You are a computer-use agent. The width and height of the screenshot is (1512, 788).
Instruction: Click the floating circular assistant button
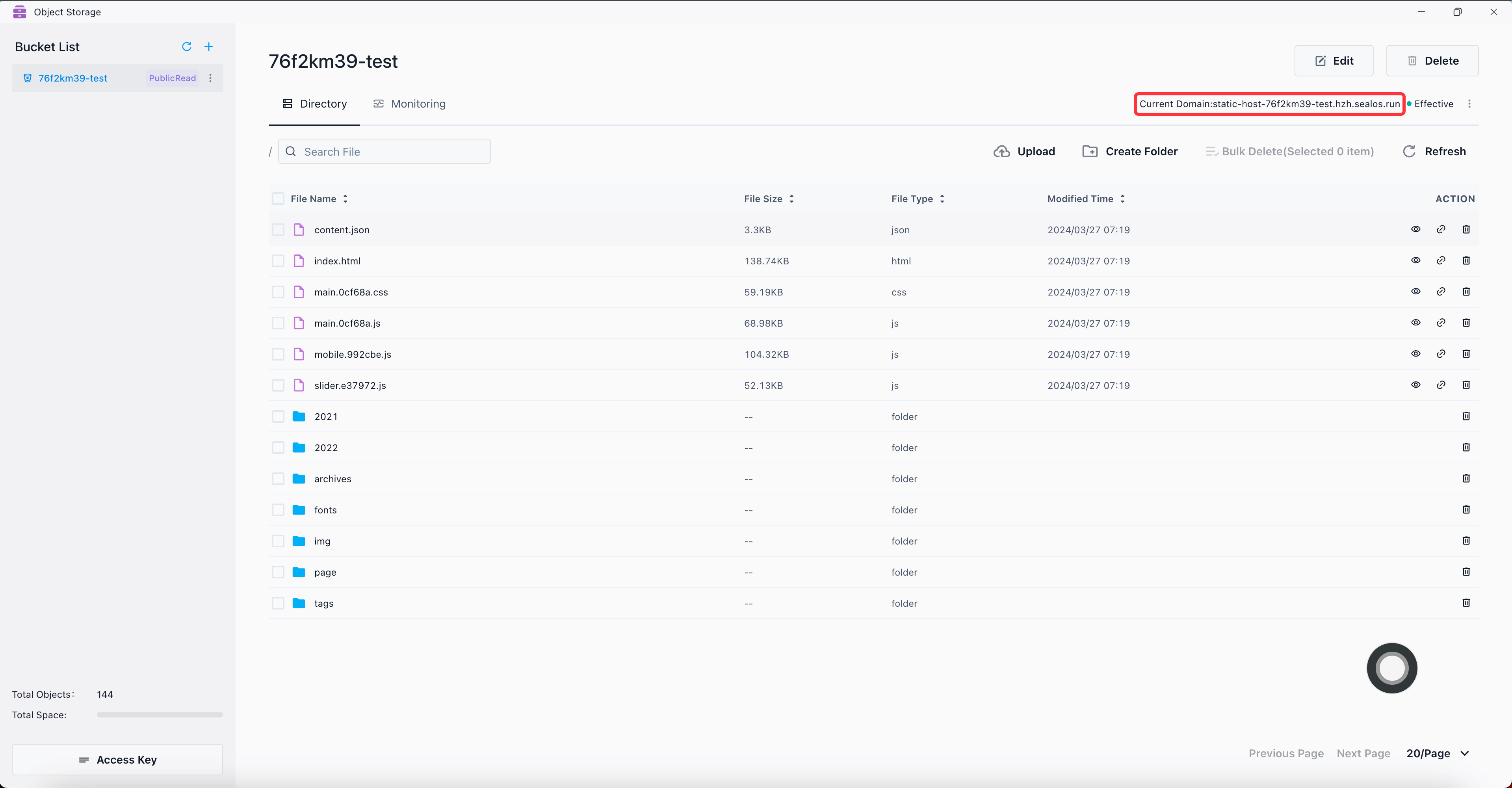point(1392,668)
